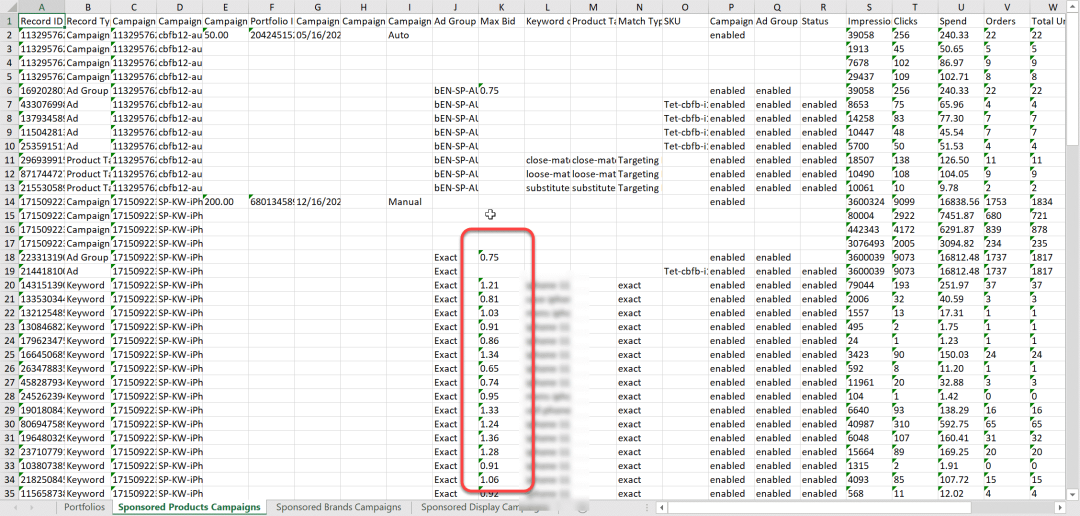Click the vertical scrollbar down arrow
Viewport: 1080px width, 516px height.
[1072, 494]
